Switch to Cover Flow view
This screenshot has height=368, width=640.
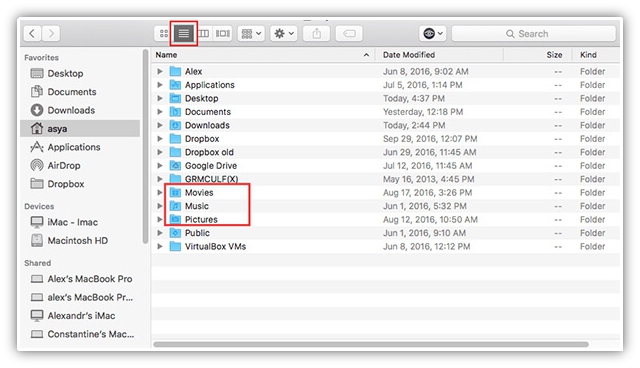(222, 33)
